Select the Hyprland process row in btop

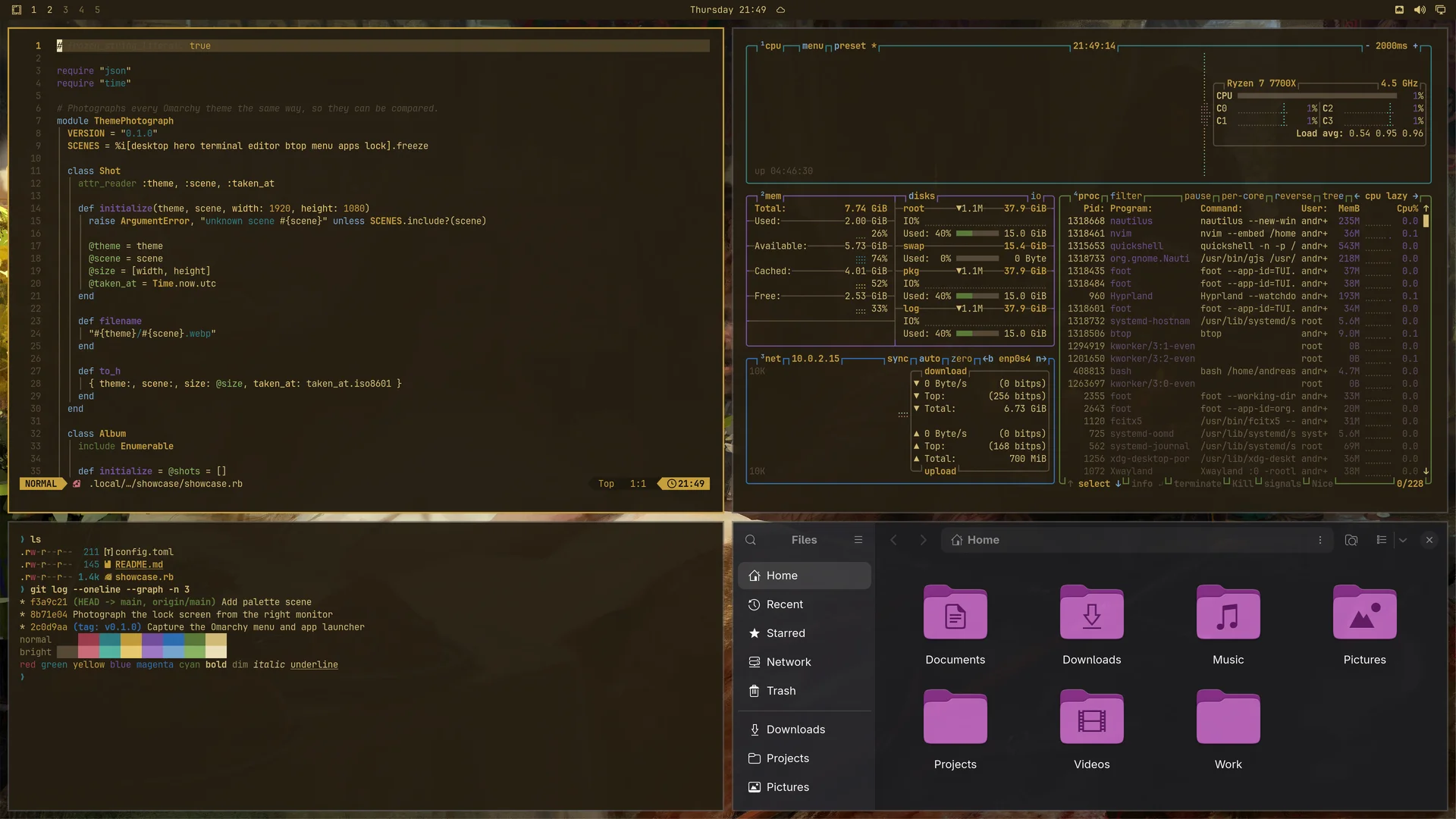(x=1242, y=297)
